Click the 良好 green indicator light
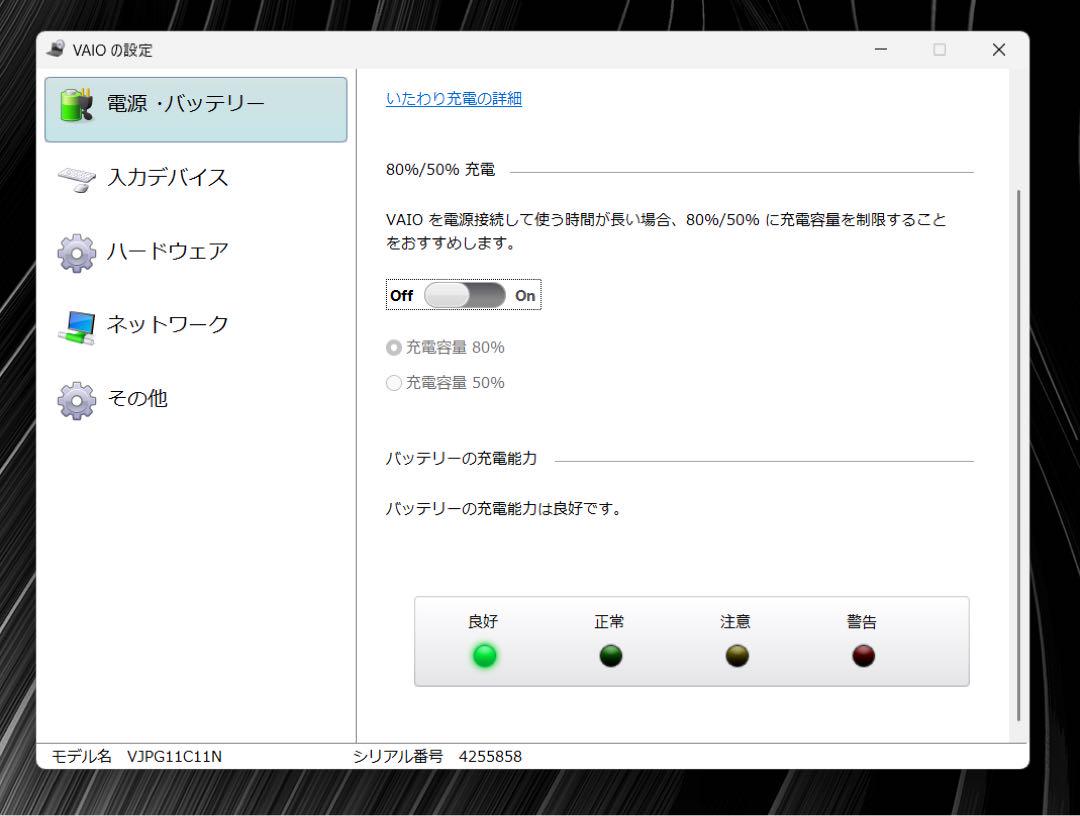Image resolution: width=1080 pixels, height=816 pixels. click(484, 656)
